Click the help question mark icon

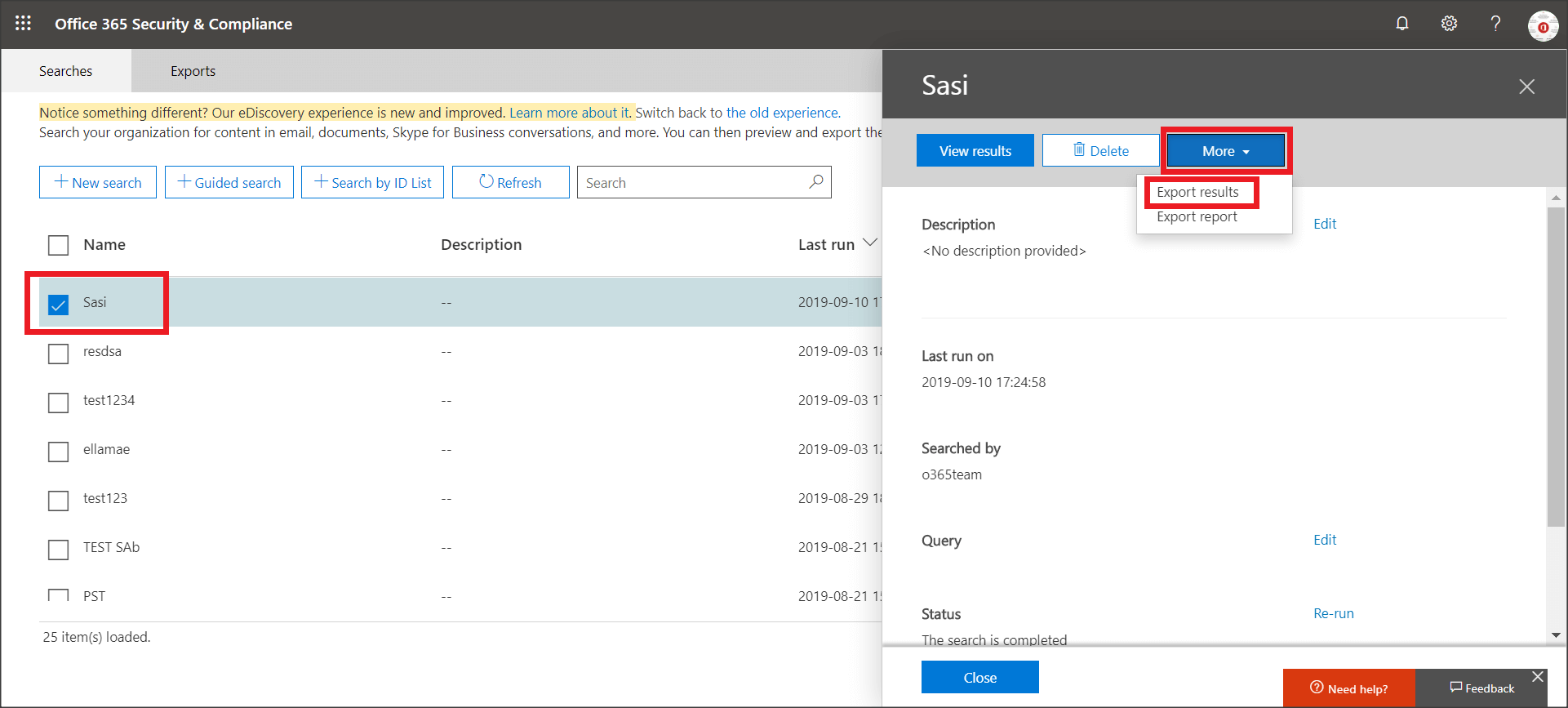(x=1495, y=24)
